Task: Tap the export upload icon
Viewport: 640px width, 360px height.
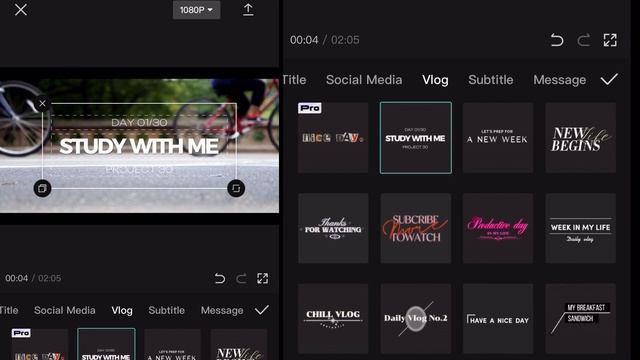Action: point(248,10)
